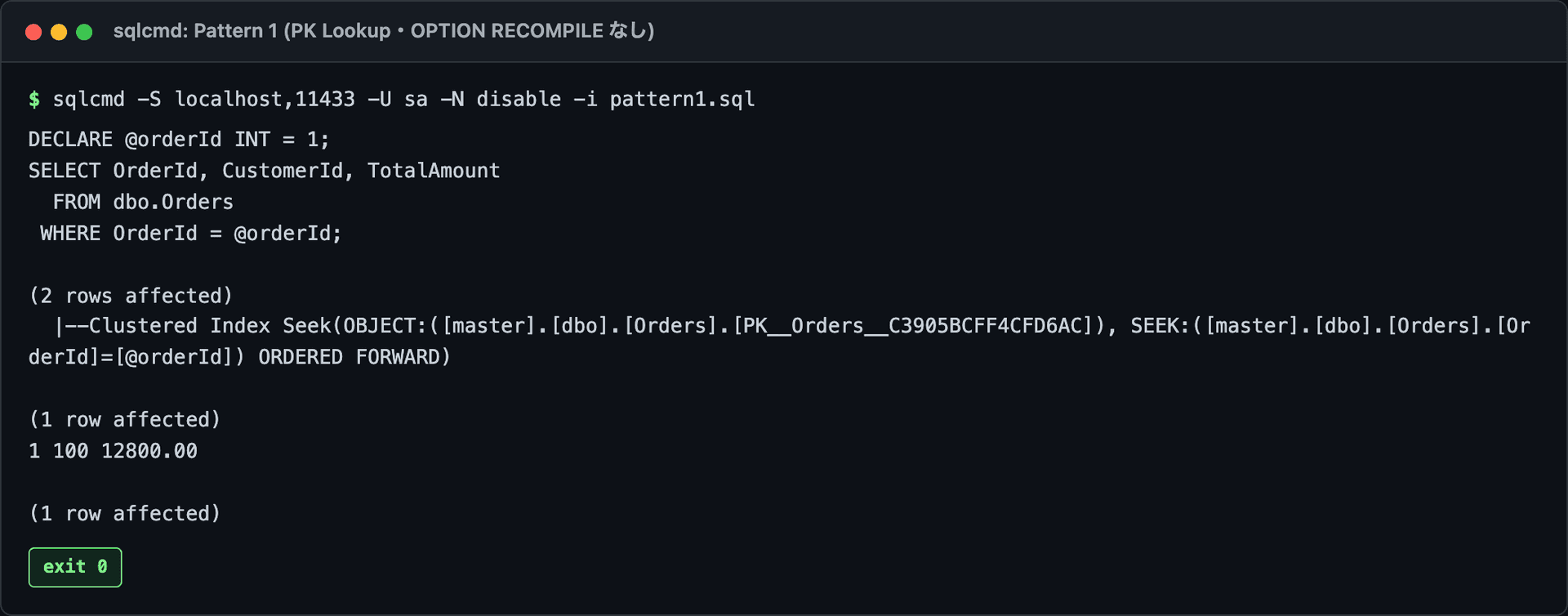1568x616 pixels.
Task: Click the WHERE OrderId = @orderId line
Action: (191, 234)
